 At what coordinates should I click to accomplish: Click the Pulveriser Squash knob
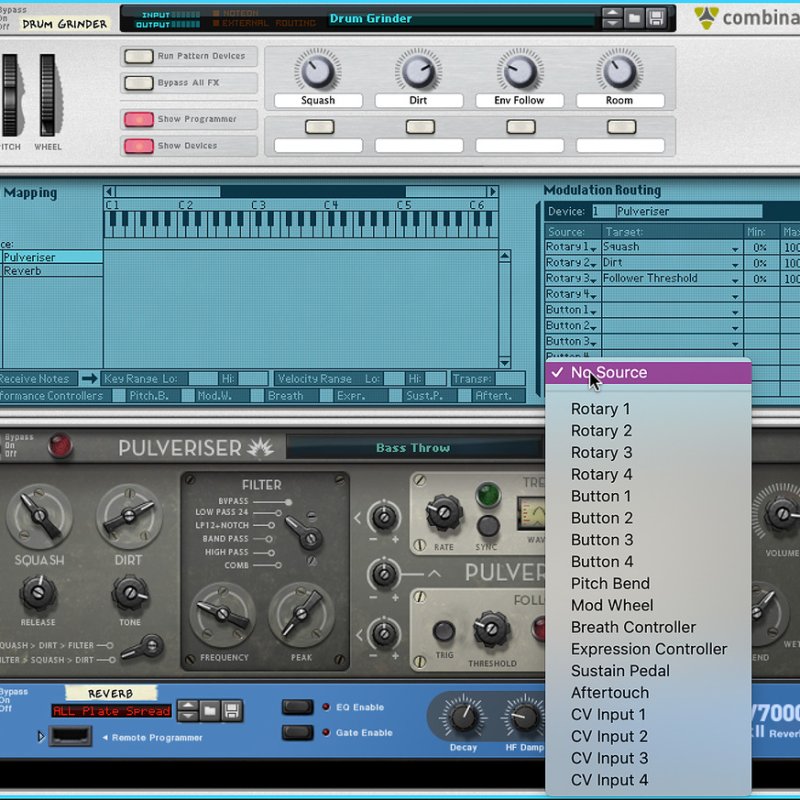39,518
